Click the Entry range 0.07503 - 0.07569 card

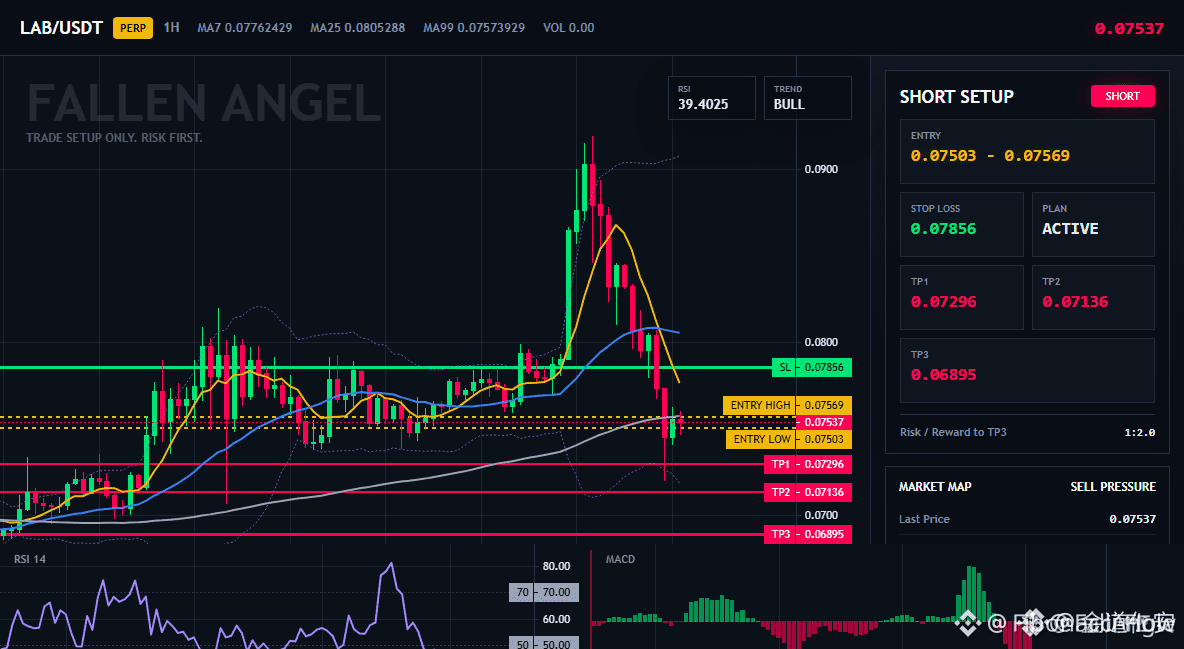[1027, 151]
